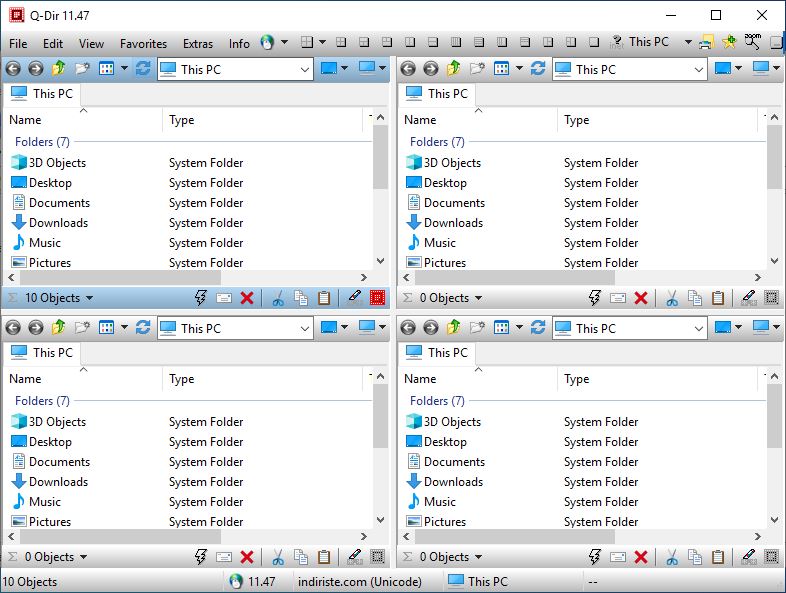
Task: Go up one level in top-right pane
Action: tap(454, 68)
